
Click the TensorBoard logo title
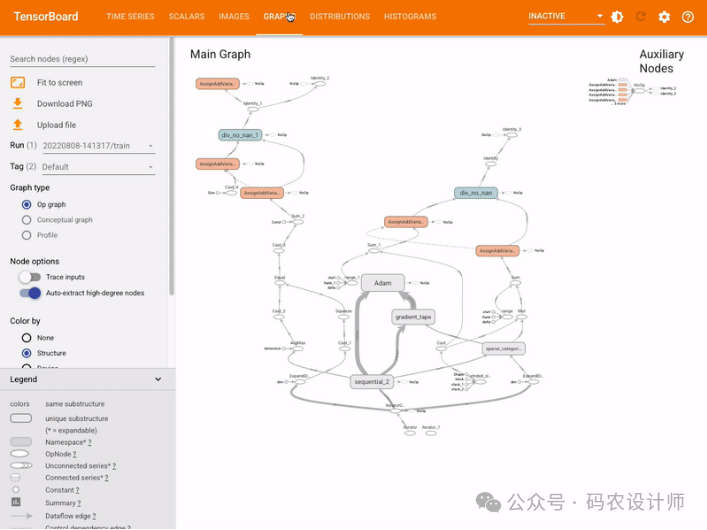[x=46, y=17]
